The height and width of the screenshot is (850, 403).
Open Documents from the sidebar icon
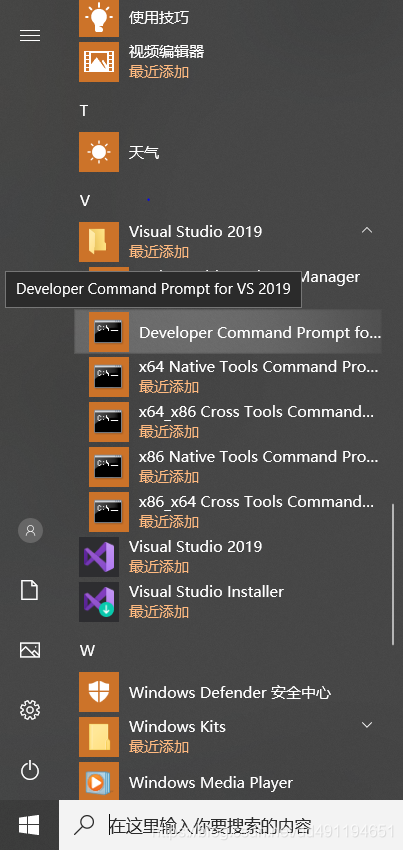pyautogui.click(x=29, y=590)
